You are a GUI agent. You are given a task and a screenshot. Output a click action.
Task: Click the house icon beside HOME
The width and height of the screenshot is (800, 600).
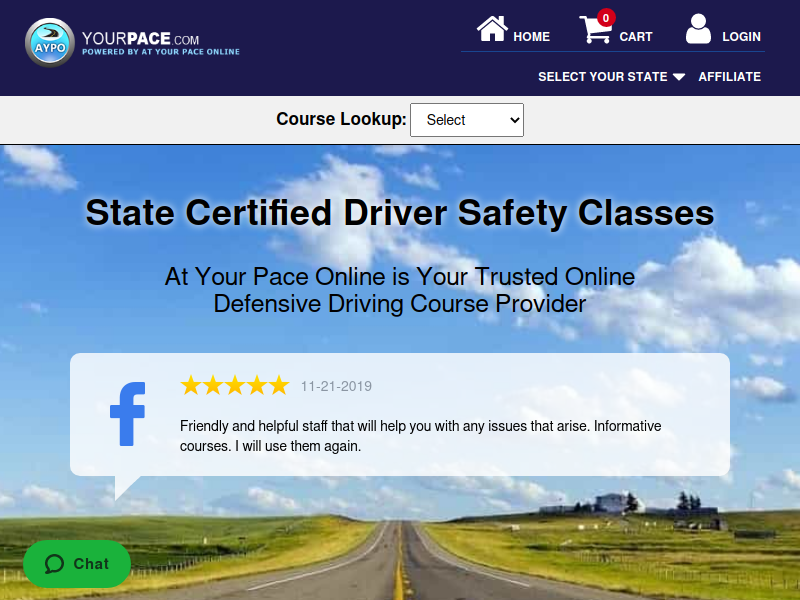tap(492, 29)
